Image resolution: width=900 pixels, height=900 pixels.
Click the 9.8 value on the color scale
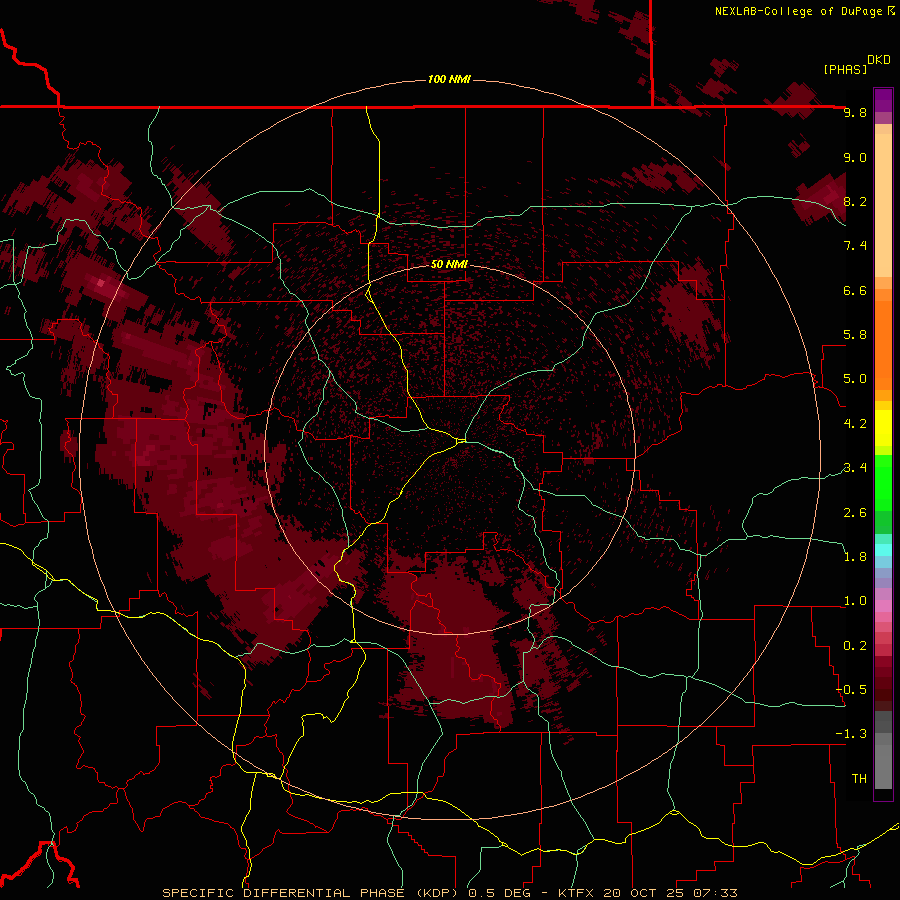point(855,112)
